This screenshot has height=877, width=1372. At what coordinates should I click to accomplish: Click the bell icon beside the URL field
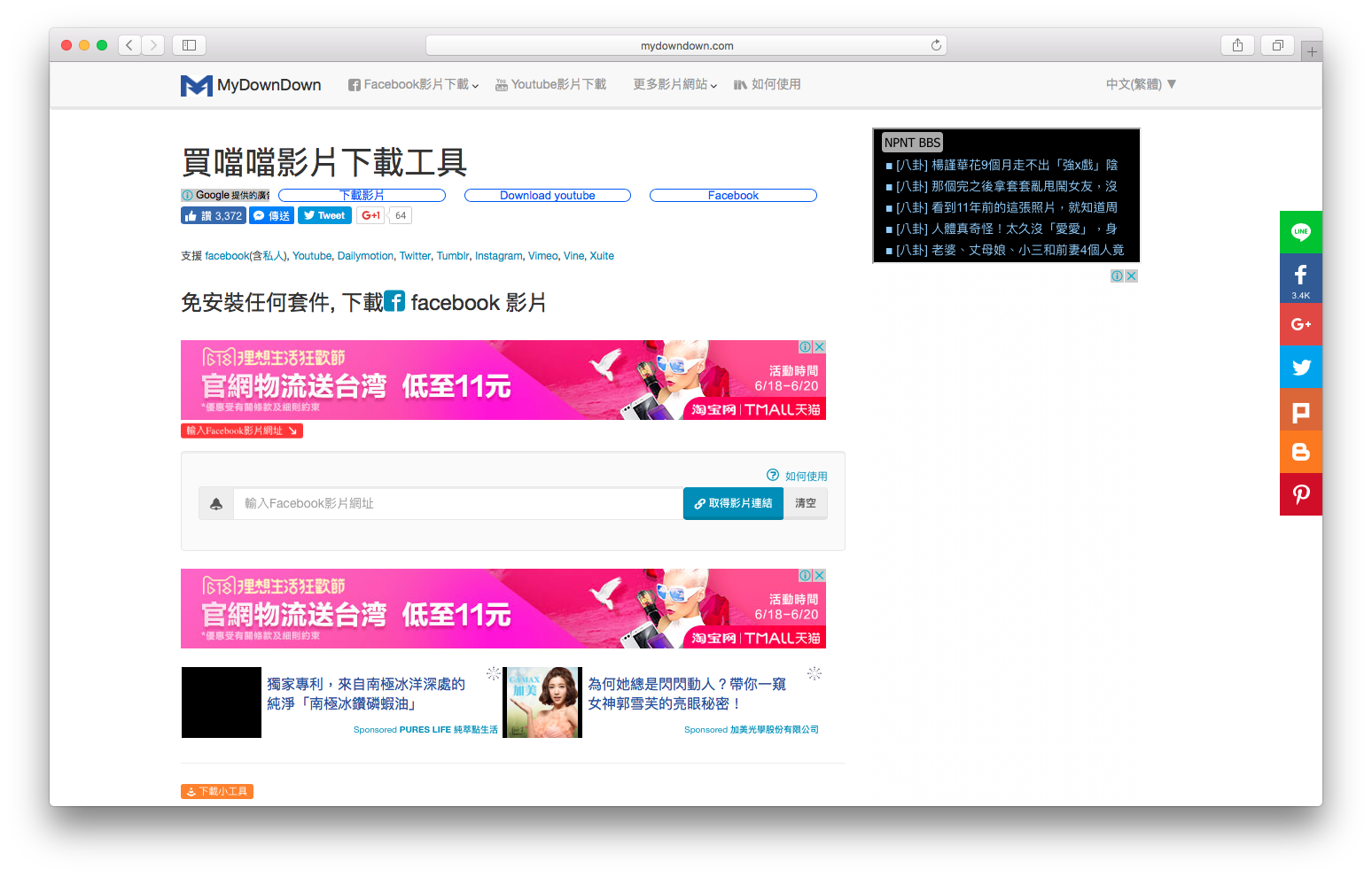[216, 503]
